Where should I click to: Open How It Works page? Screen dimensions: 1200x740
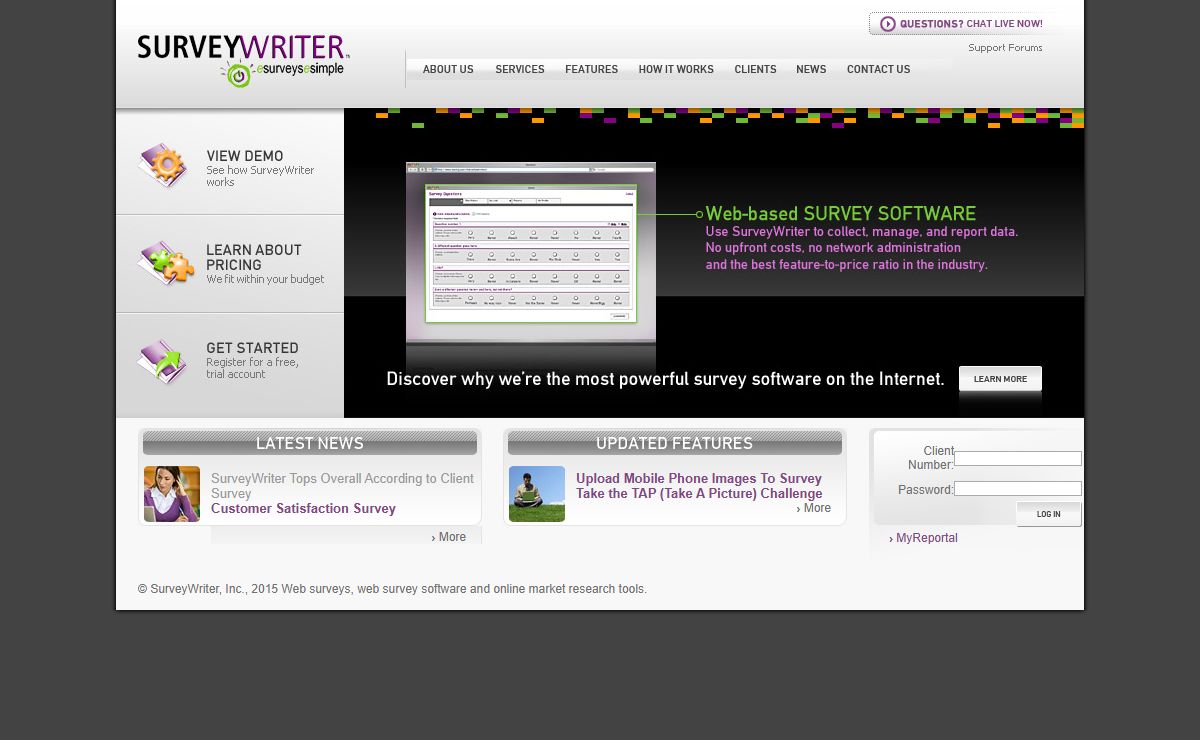point(676,70)
